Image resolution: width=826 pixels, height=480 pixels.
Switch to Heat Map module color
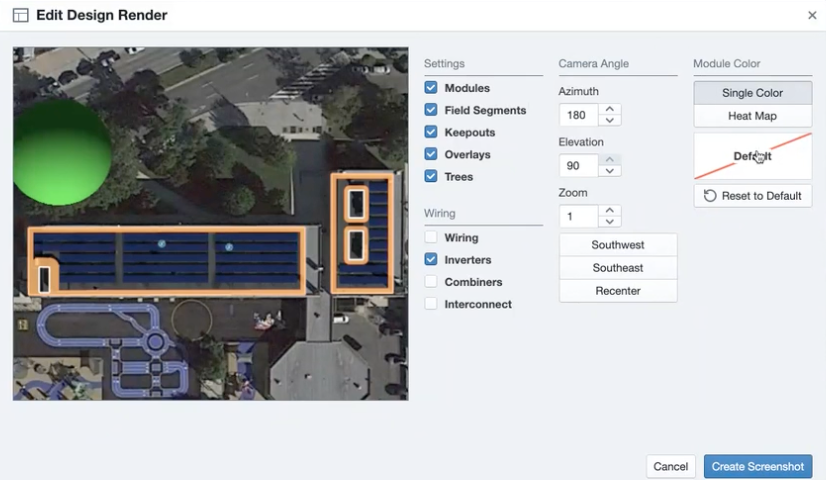point(752,116)
